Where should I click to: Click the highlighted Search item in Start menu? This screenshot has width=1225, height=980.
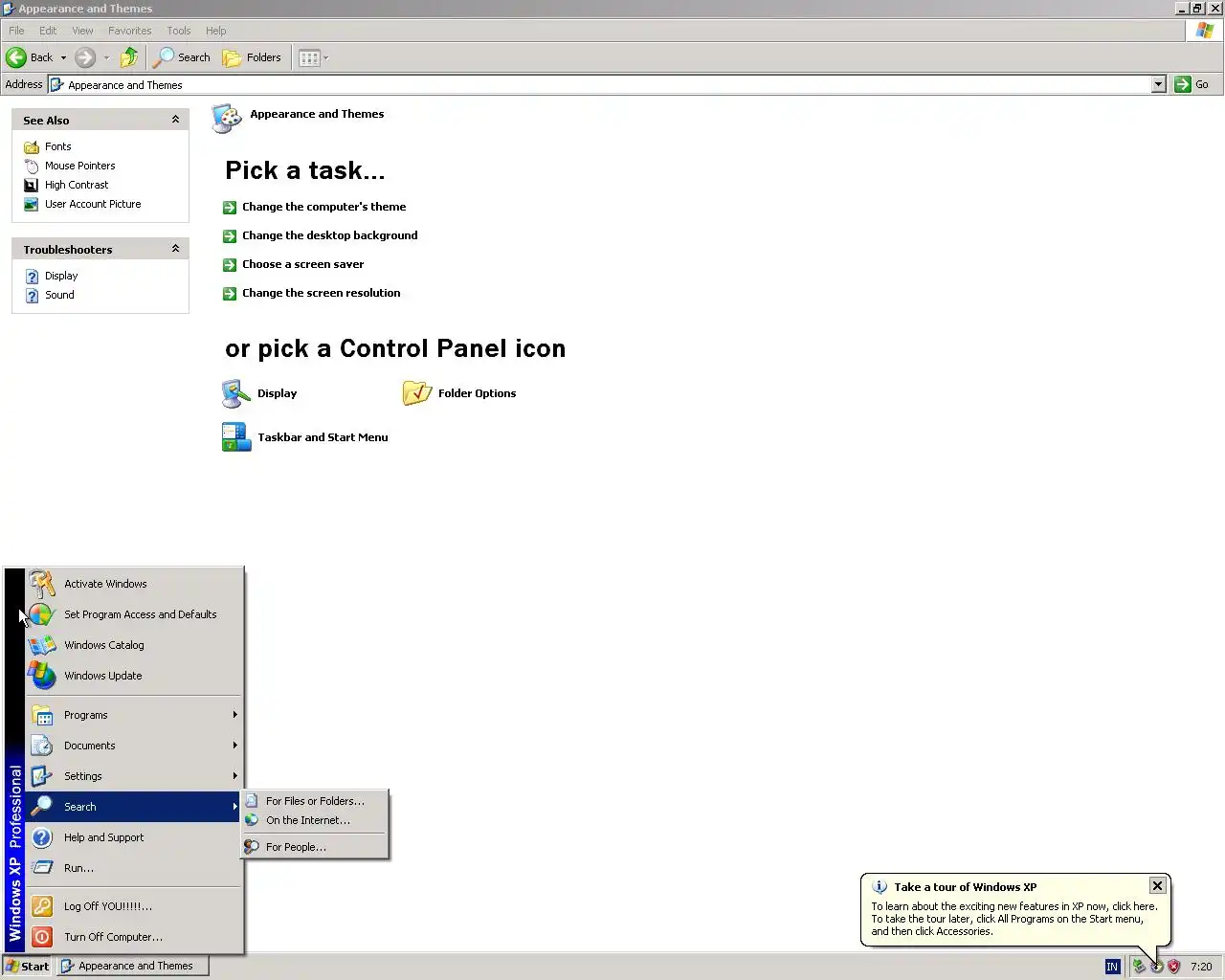coord(134,807)
